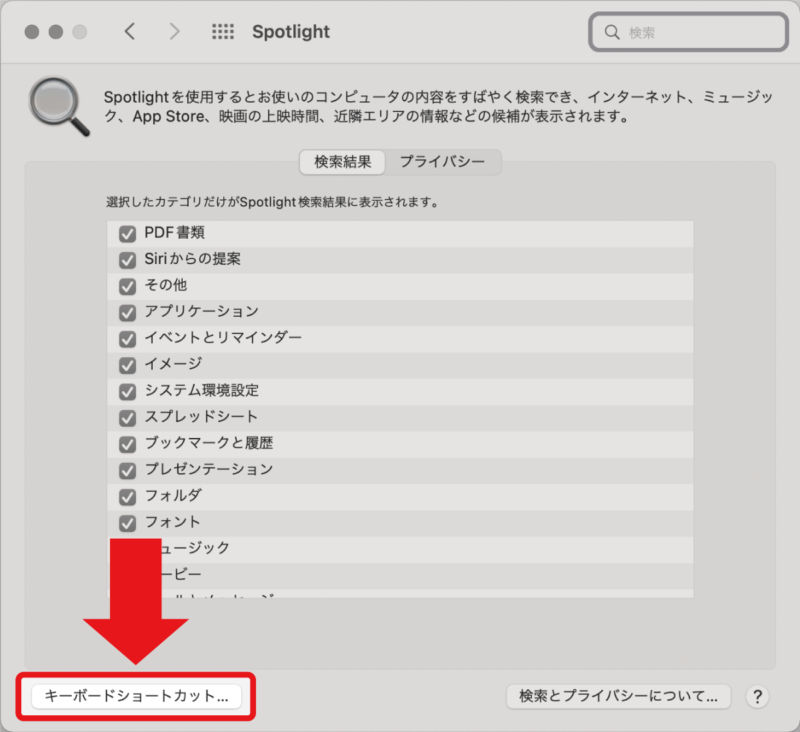Toggle the フォント checkbox
Image resolution: width=800 pixels, height=732 pixels.
pos(127,523)
